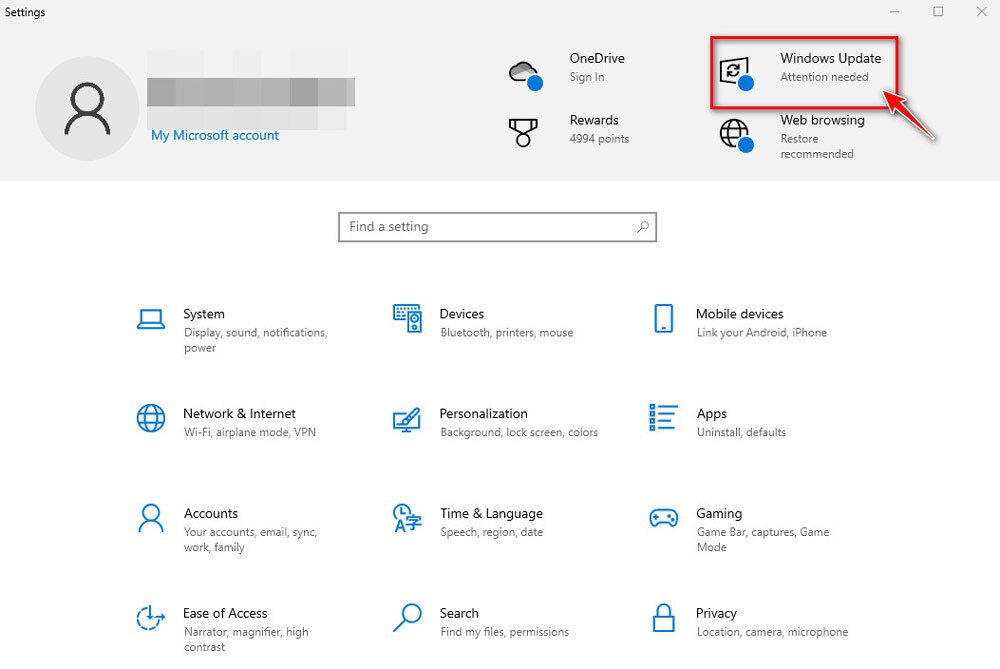Click 'Display, sound, notifications, power' description
1000x669 pixels.
point(256,340)
